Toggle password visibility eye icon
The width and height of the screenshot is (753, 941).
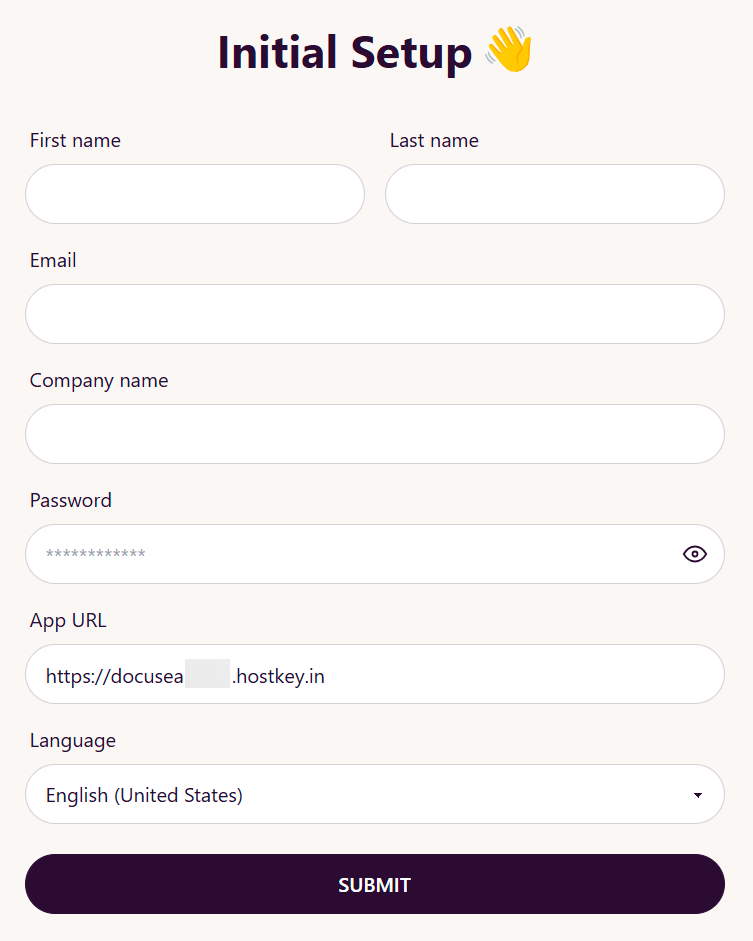694,554
